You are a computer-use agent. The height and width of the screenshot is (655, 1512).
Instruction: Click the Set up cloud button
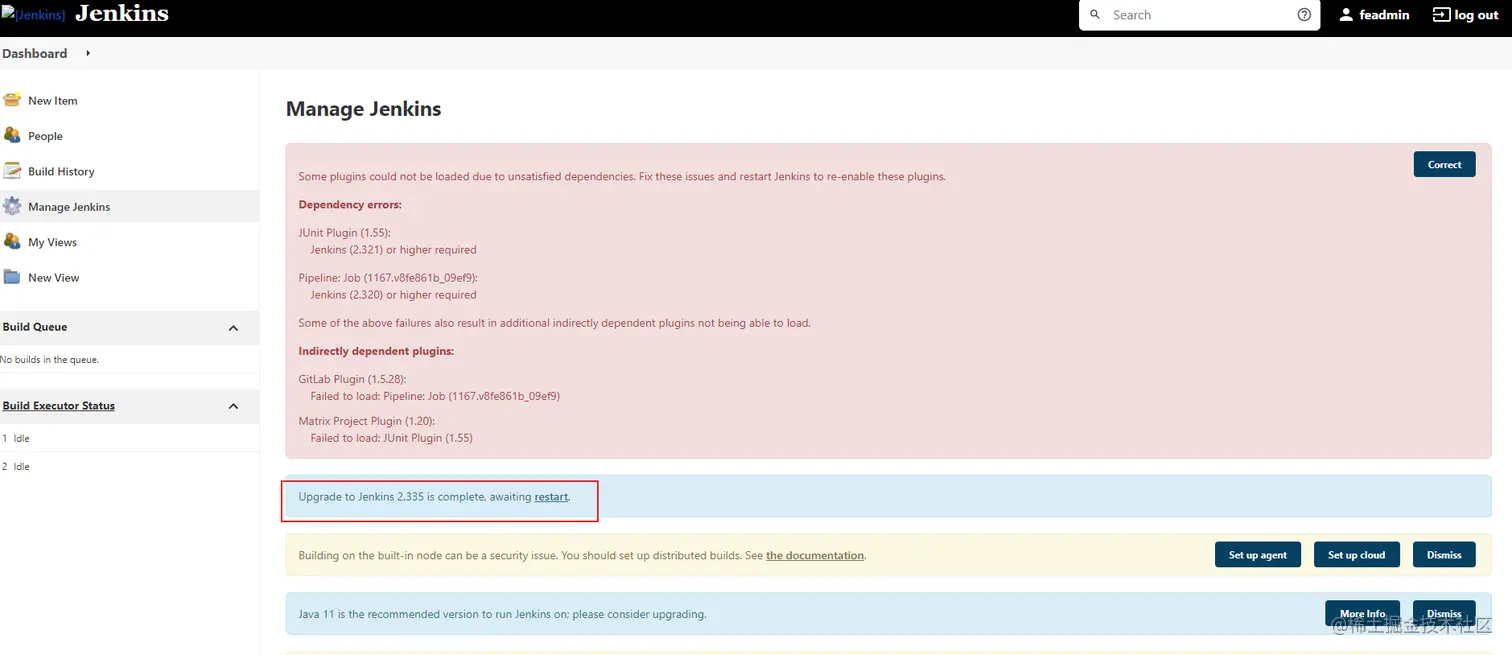coord(1356,555)
